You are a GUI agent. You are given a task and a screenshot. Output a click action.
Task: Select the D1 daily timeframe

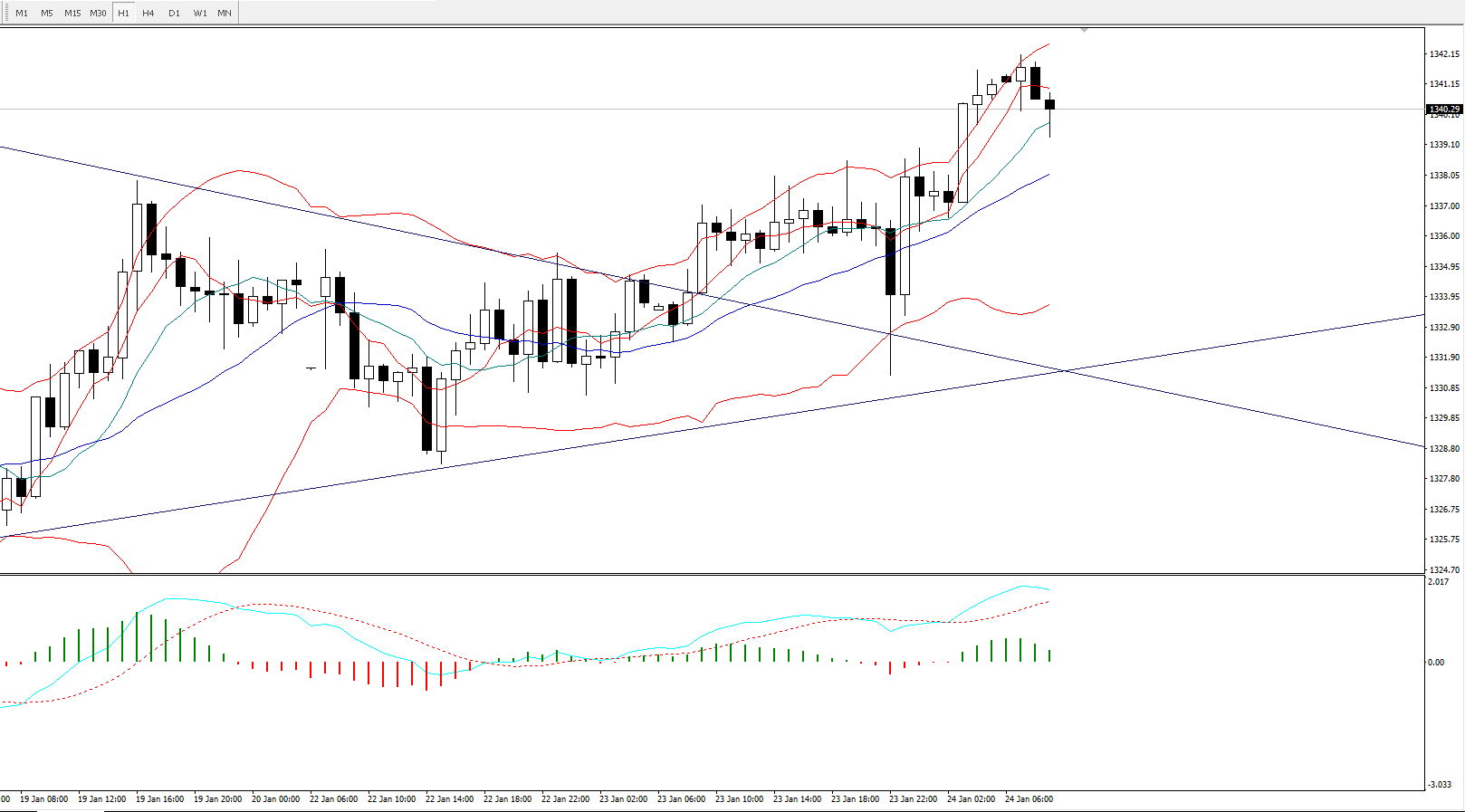click(174, 13)
